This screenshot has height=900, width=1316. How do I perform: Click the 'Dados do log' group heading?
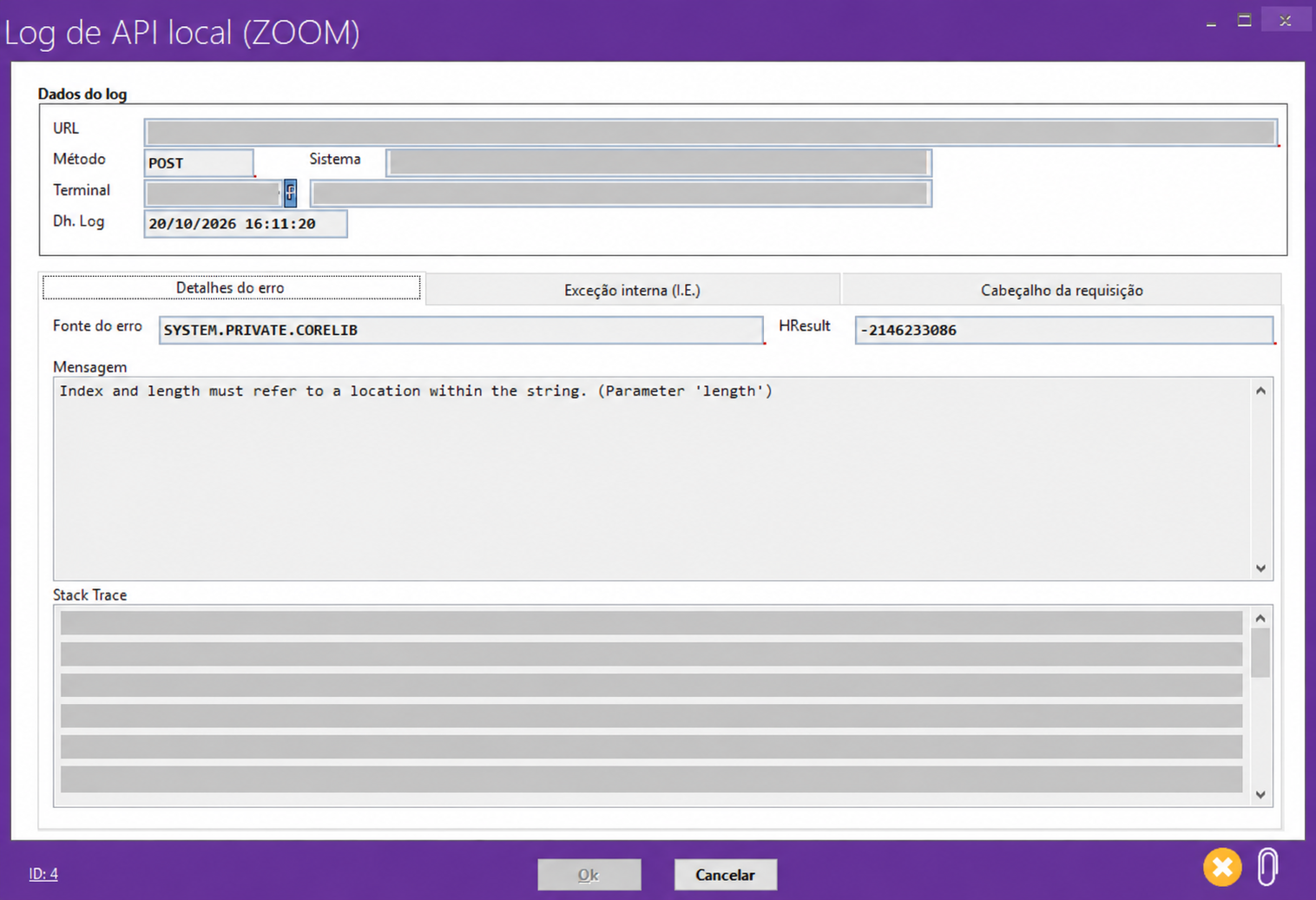click(82, 94)
